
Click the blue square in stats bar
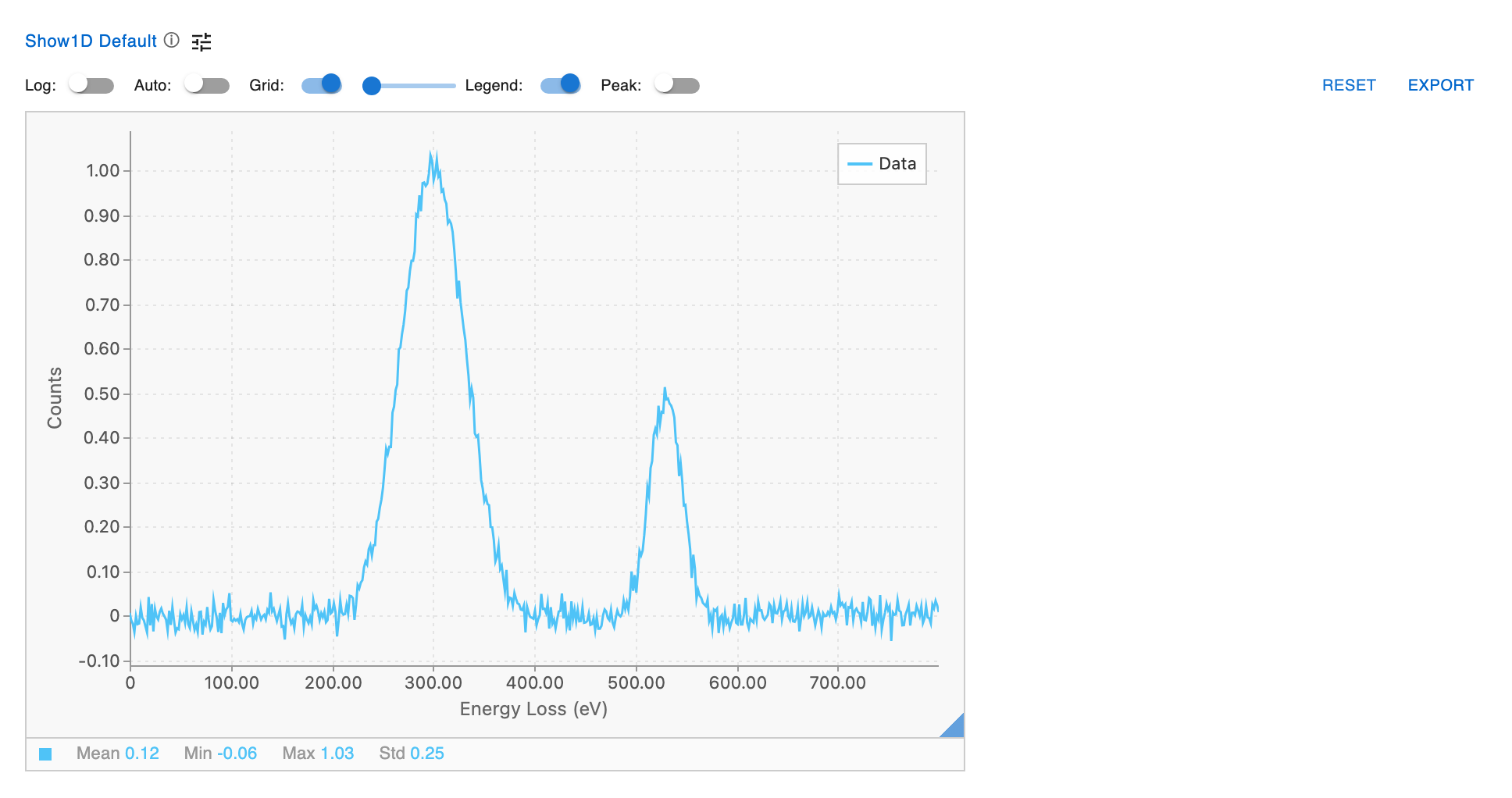(45, 754)
